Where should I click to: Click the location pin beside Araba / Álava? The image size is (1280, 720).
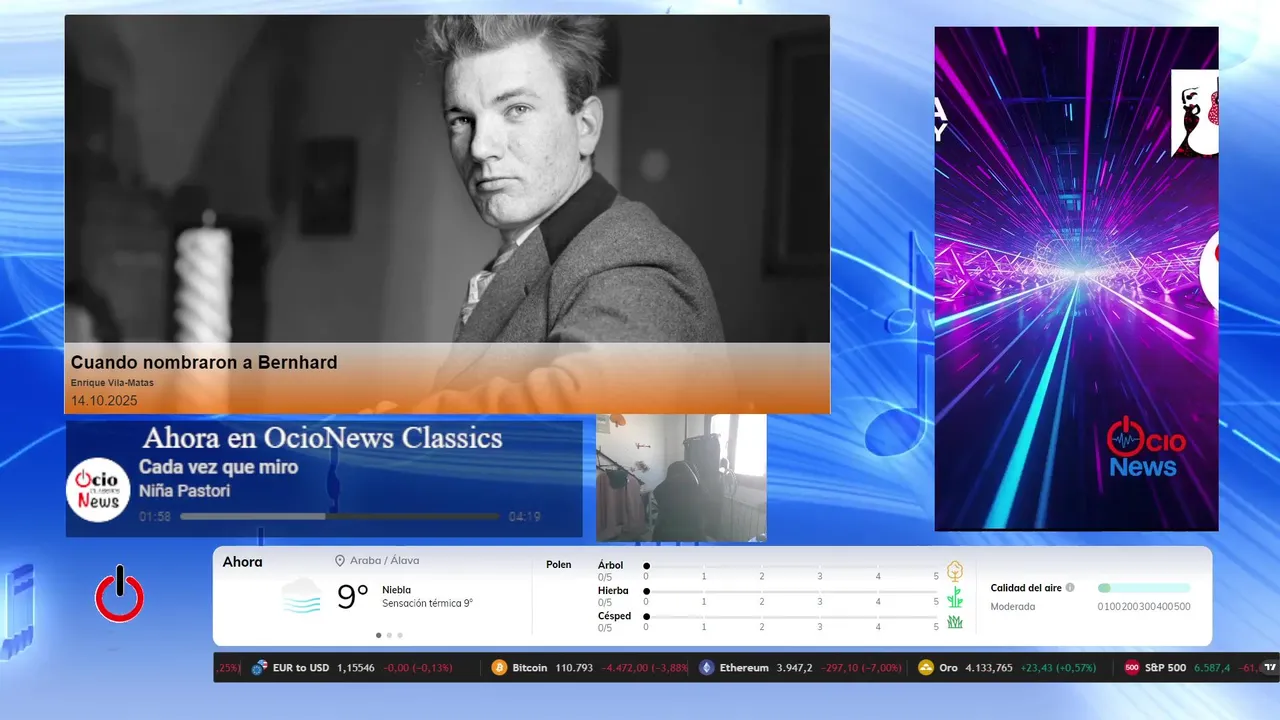(340, 561)
